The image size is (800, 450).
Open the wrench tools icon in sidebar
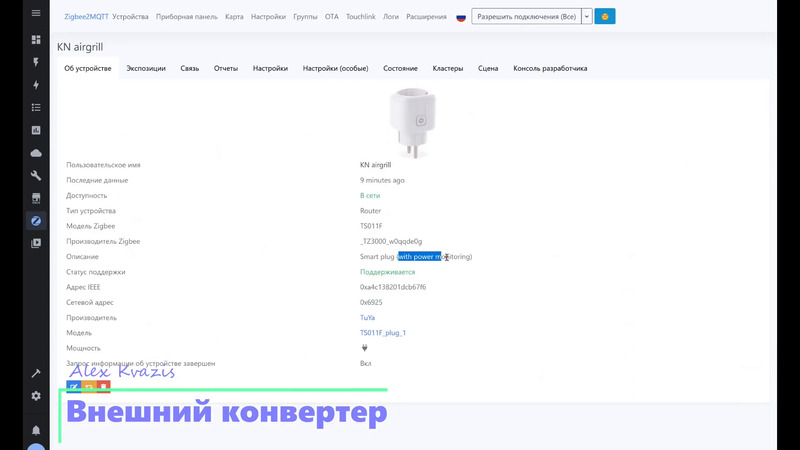[x=36, y=176]
